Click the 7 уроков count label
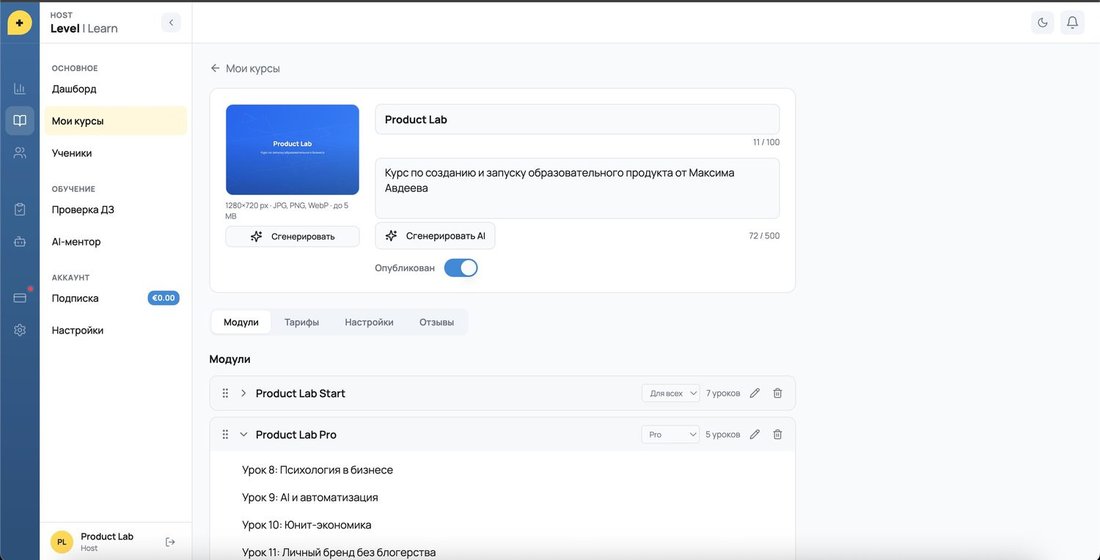Screen dimensions: 1100x560 (723, 393)
